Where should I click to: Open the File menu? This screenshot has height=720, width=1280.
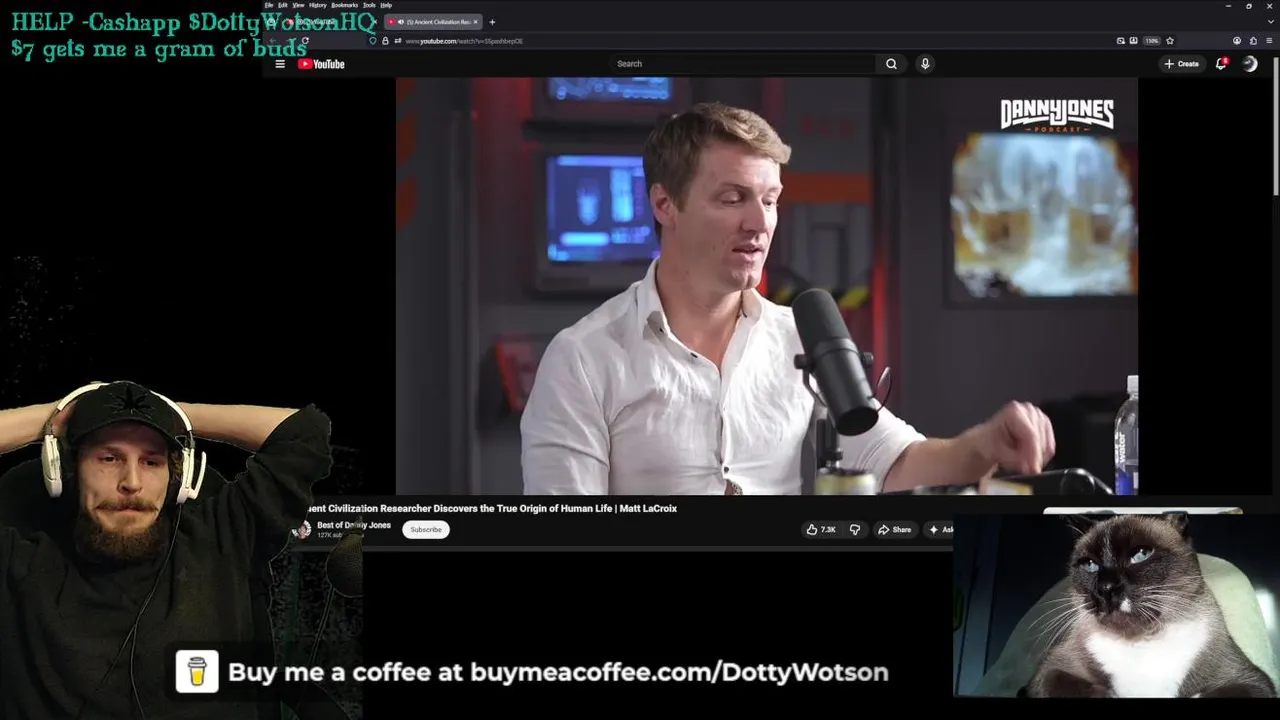(x=269, y=5)
